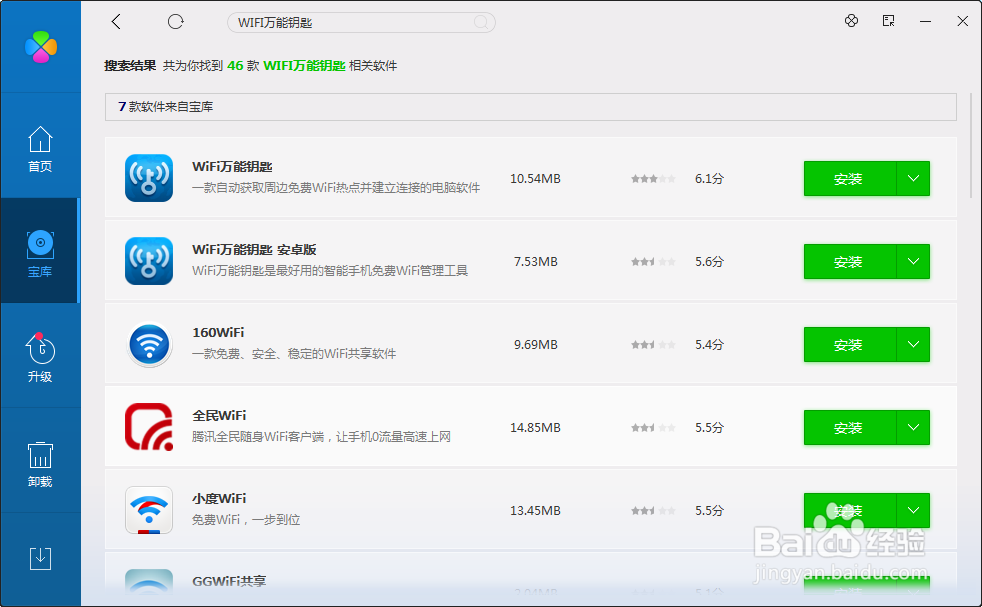Click the colorful clover app logo
This screenshot has width=982, height=607.
pos(41,47)
